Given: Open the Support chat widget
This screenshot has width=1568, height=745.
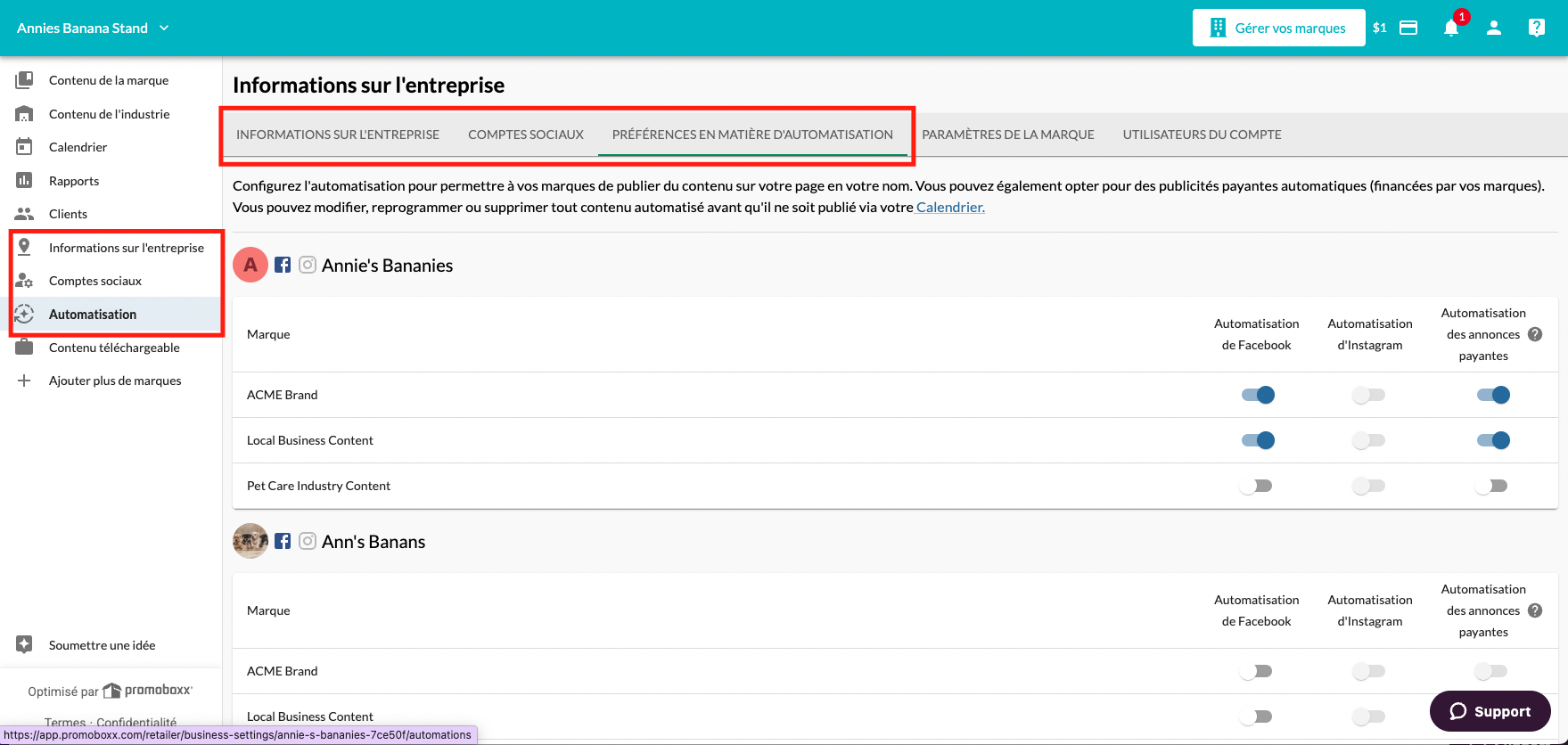Looking at the screenshot, I should (1490, 711).
